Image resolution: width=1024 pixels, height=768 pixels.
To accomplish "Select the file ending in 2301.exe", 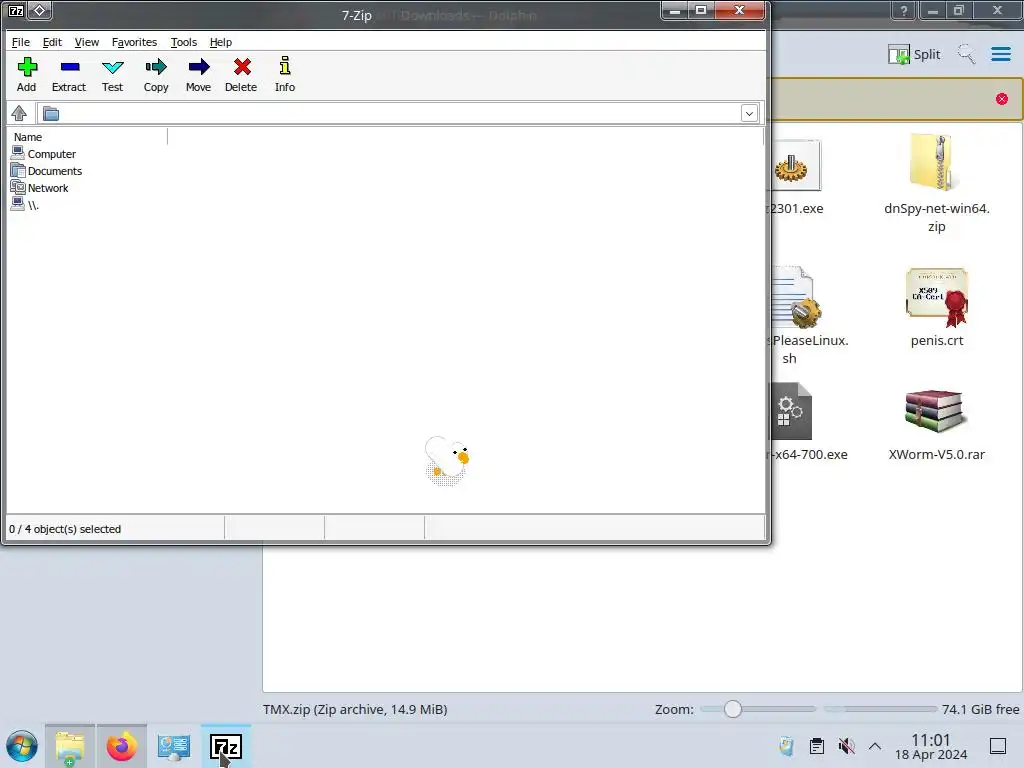I will [796, 178].
